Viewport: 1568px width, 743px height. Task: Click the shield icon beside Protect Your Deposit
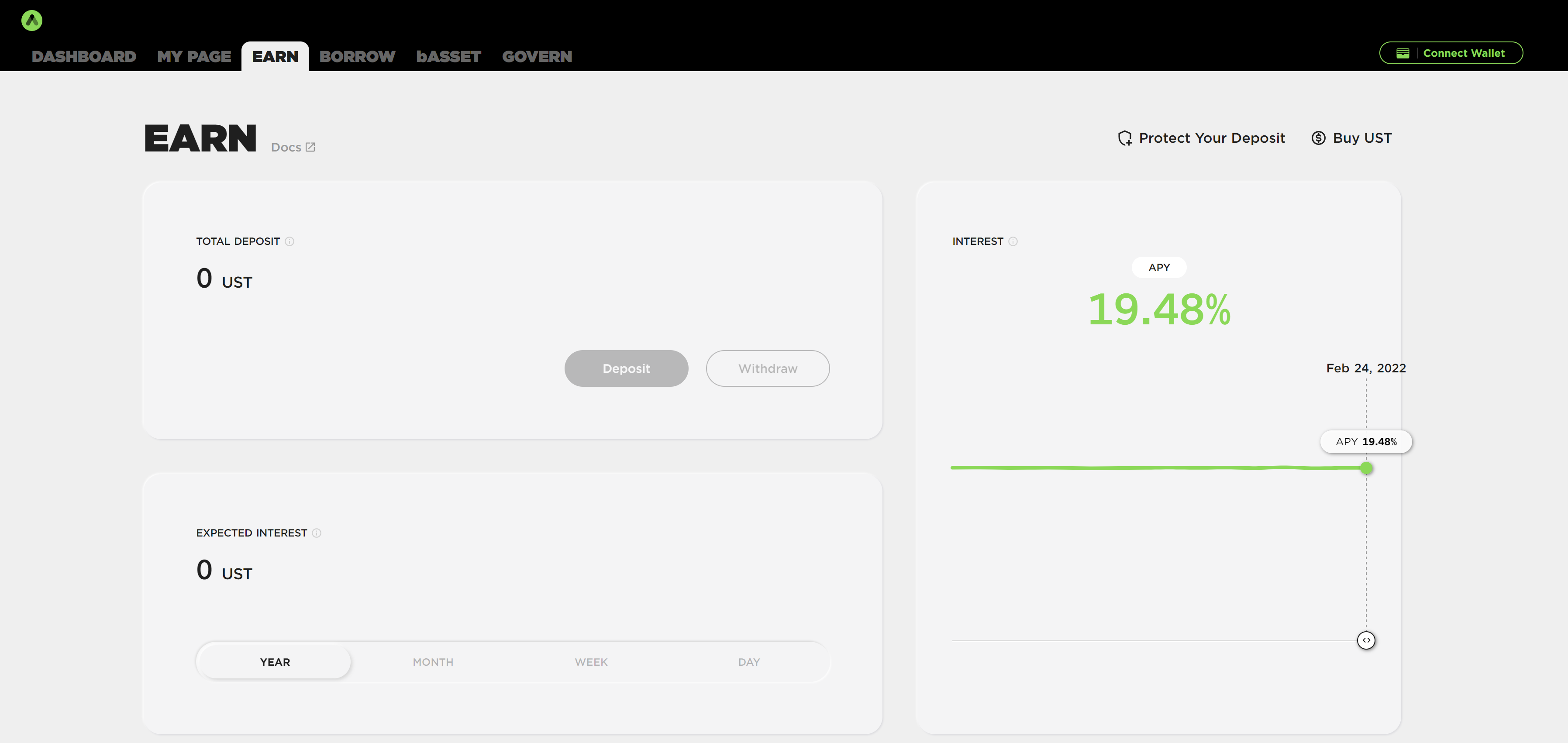coord(1124,138)
